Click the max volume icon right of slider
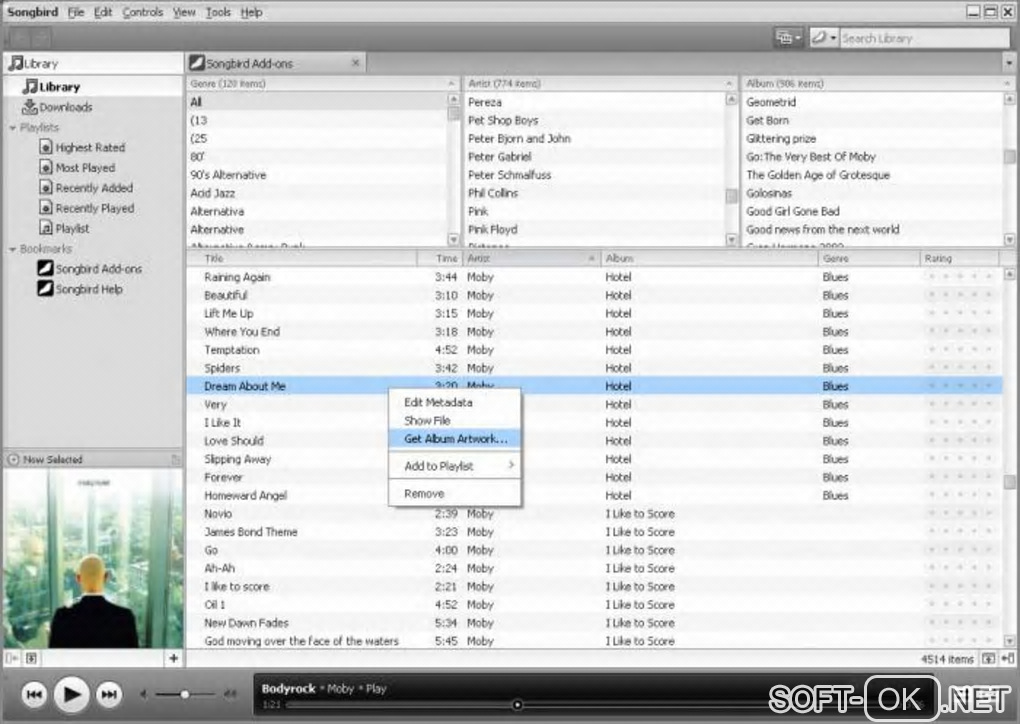1020x724 pixels. 230,695
